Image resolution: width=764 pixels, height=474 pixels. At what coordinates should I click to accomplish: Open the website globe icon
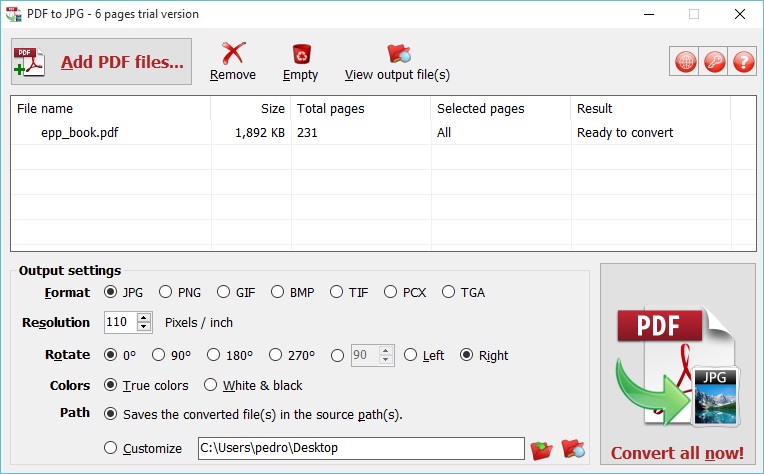(685, 62)
